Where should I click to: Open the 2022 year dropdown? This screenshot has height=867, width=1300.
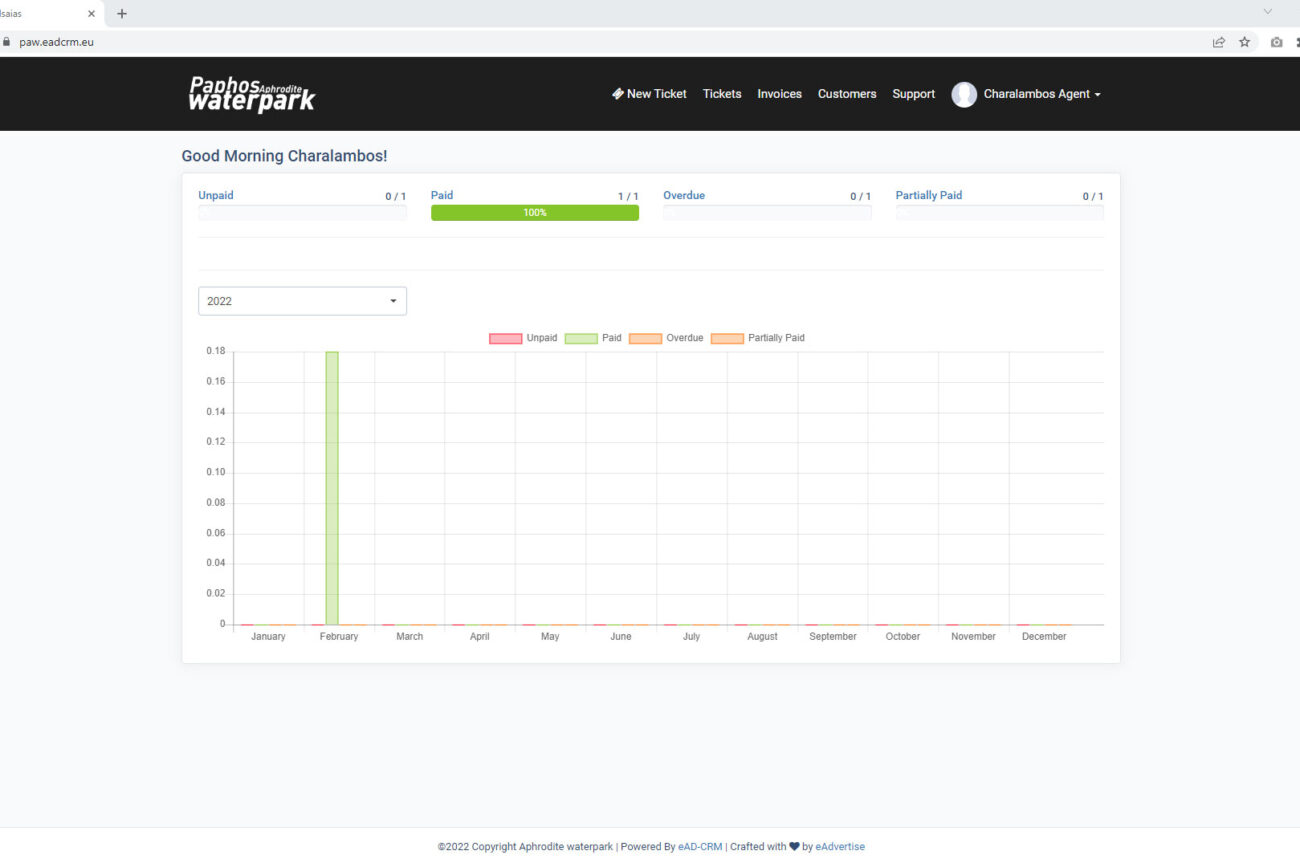click(x=302, y=301)
